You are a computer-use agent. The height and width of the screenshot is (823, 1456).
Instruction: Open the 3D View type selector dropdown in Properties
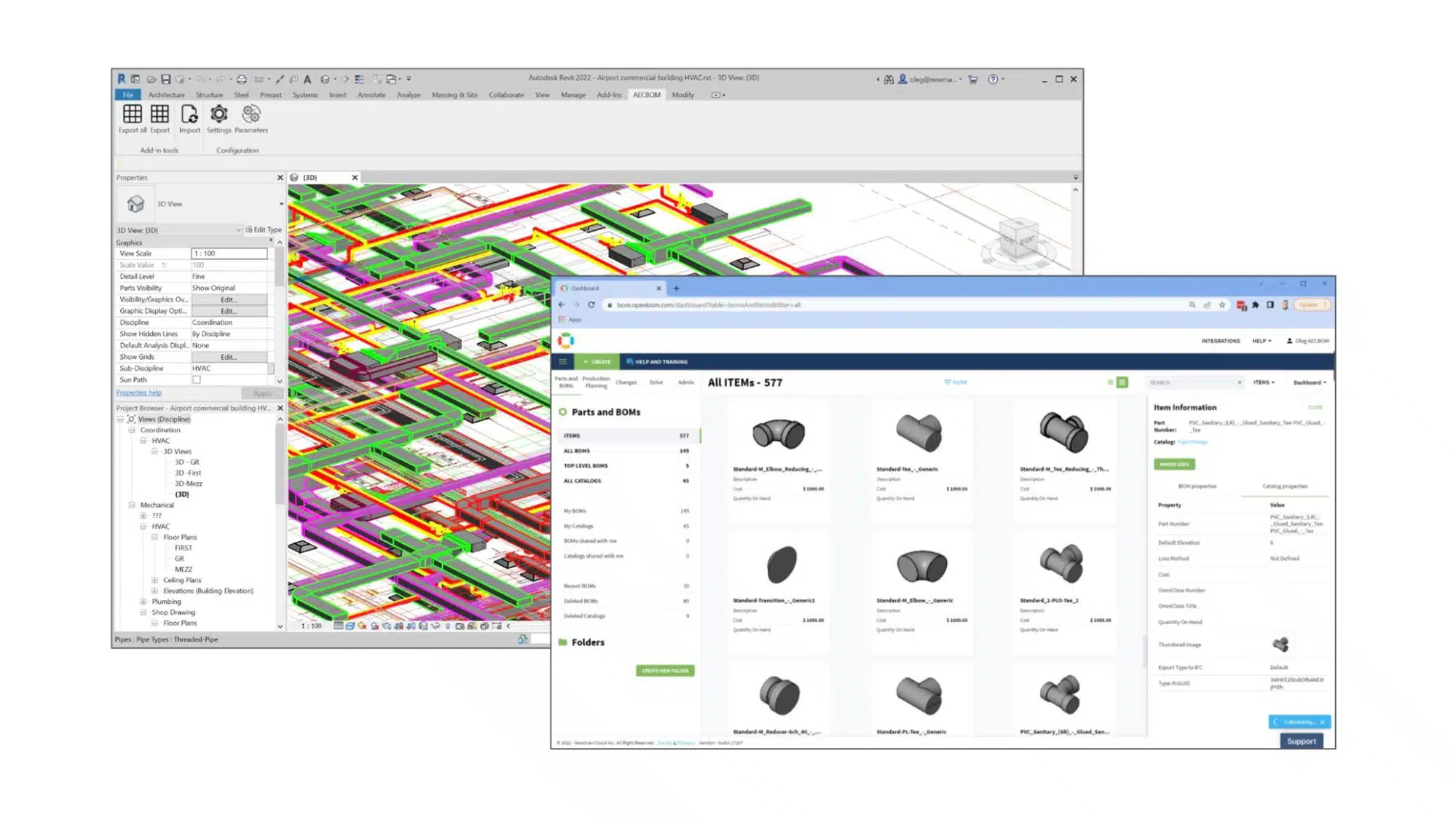(281, 204)
